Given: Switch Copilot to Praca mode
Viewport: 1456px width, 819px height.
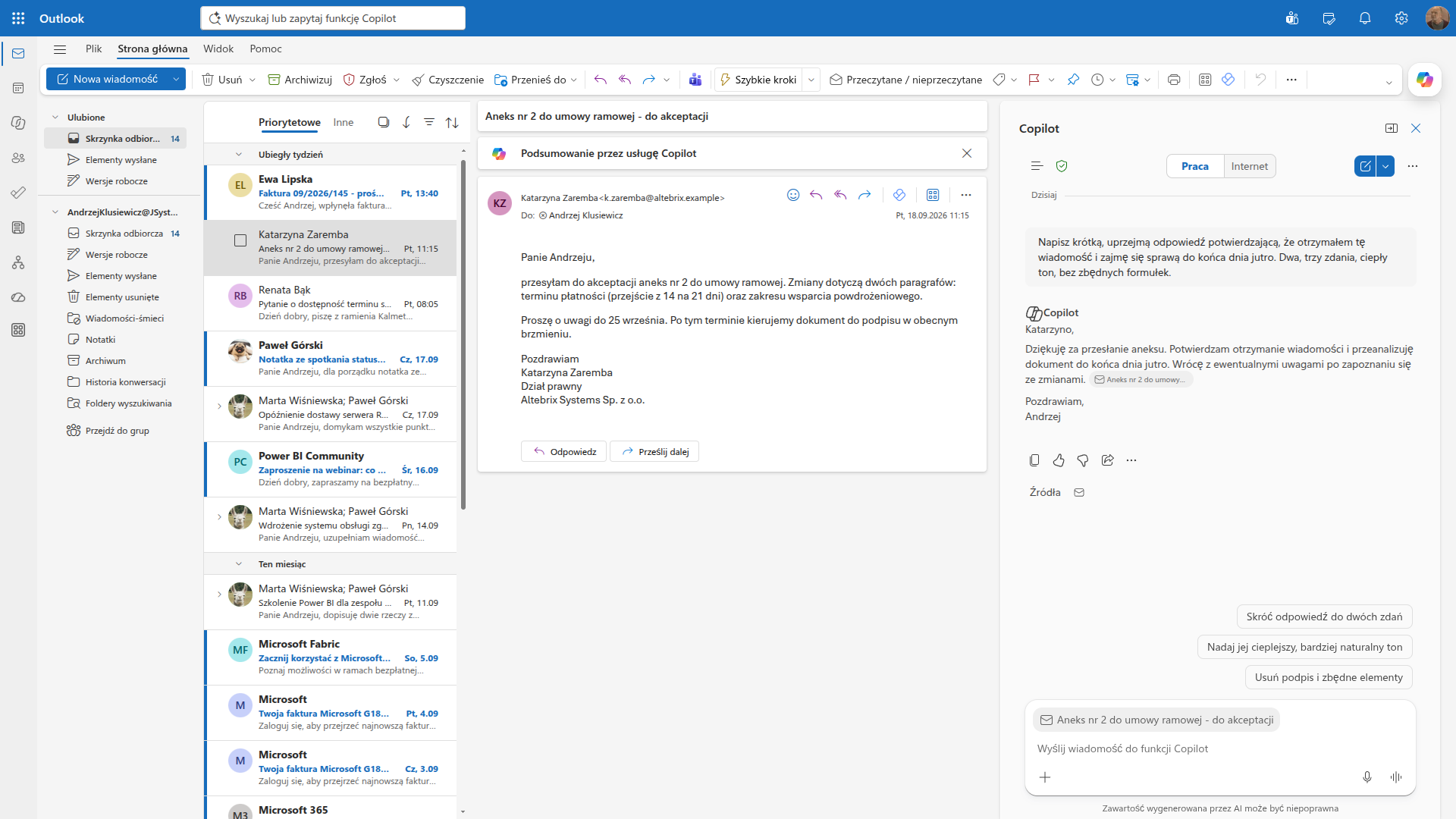Looking at the screenshot, I should coord(1195,166).
